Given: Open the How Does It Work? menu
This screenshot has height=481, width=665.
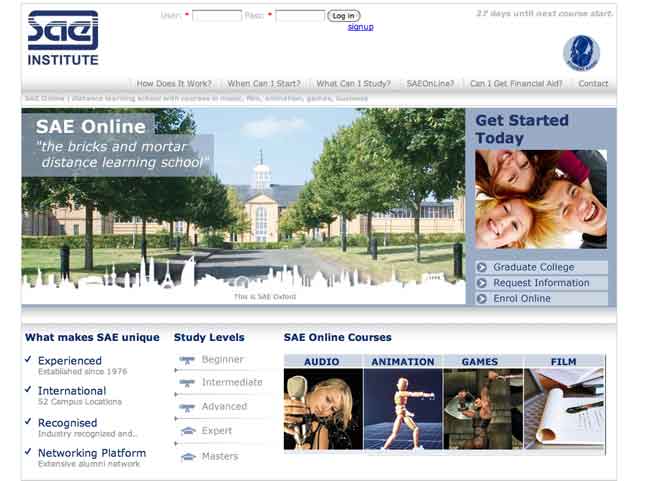Looking at the screenshot, I should (x=174, y=84).
